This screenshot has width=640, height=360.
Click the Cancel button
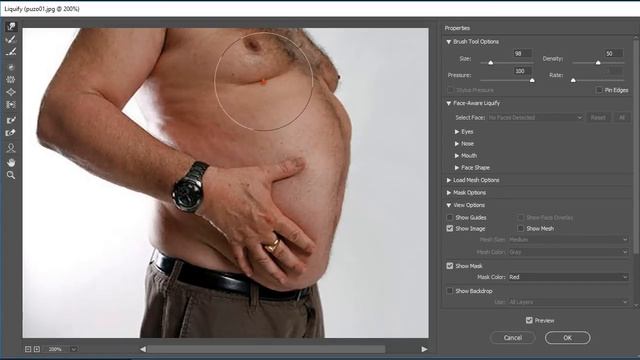(x=513, y=338)
